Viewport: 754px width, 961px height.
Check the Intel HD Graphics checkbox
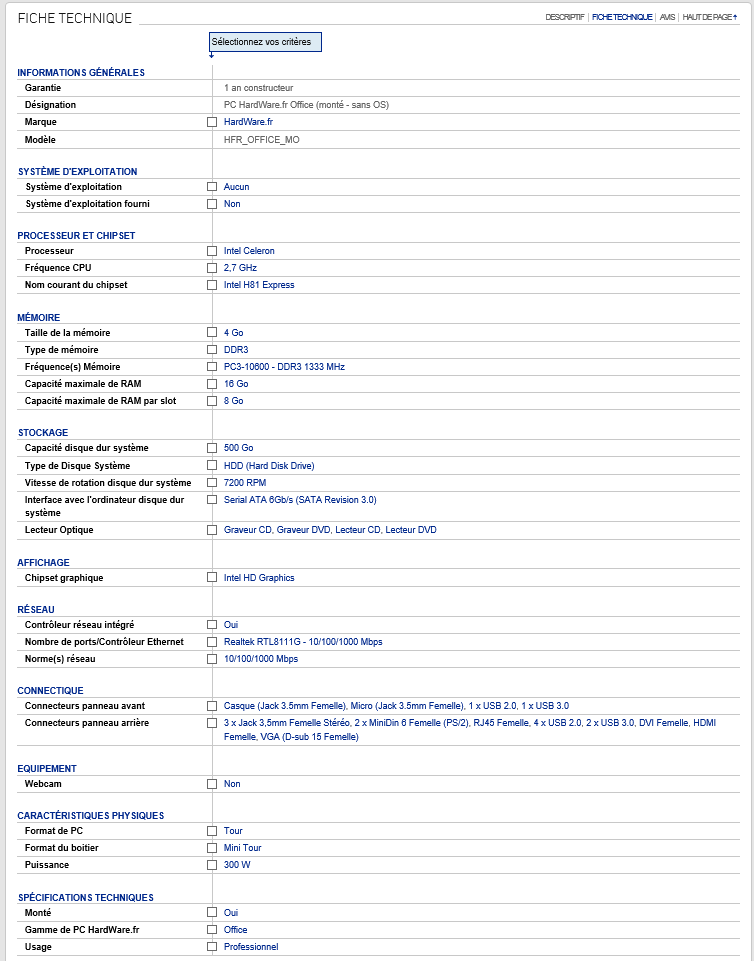212,577
